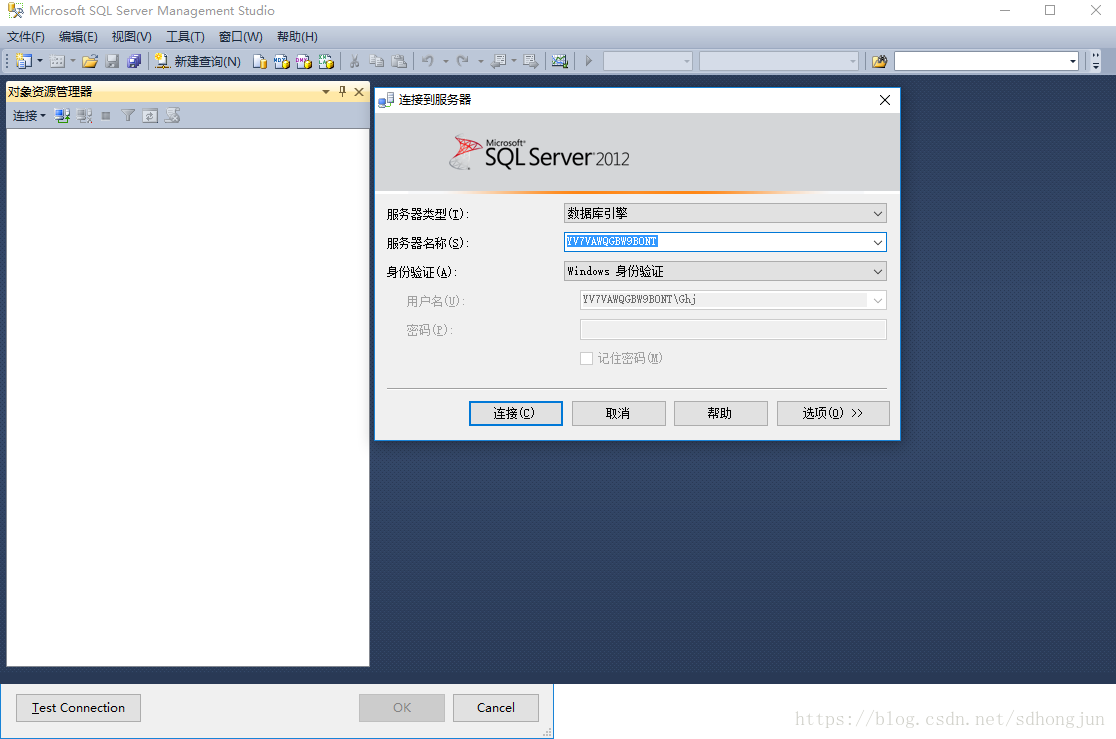Open the 文件(F) menu

coord(26,36)
